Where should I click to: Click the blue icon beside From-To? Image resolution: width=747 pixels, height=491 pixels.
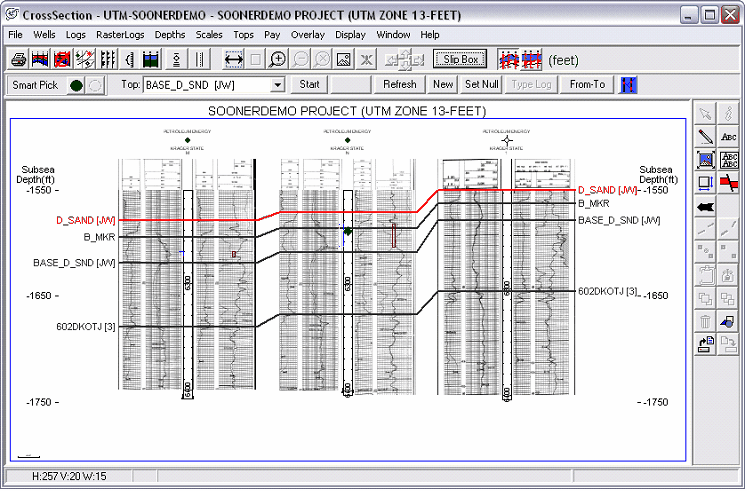click(629, 85)
